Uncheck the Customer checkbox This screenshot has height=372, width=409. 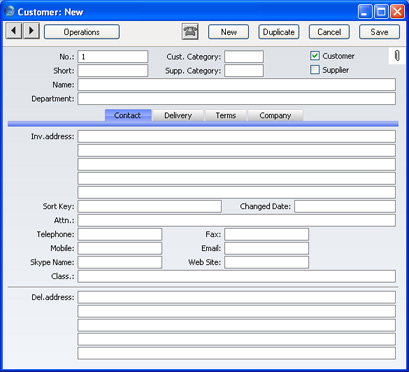pyautogui.click(x=315, y=56)
